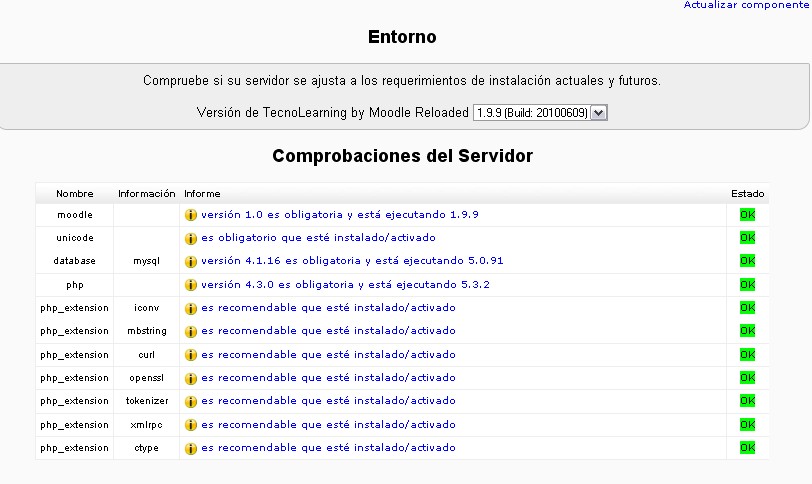Click the info icon in the mbstring row

191,331
